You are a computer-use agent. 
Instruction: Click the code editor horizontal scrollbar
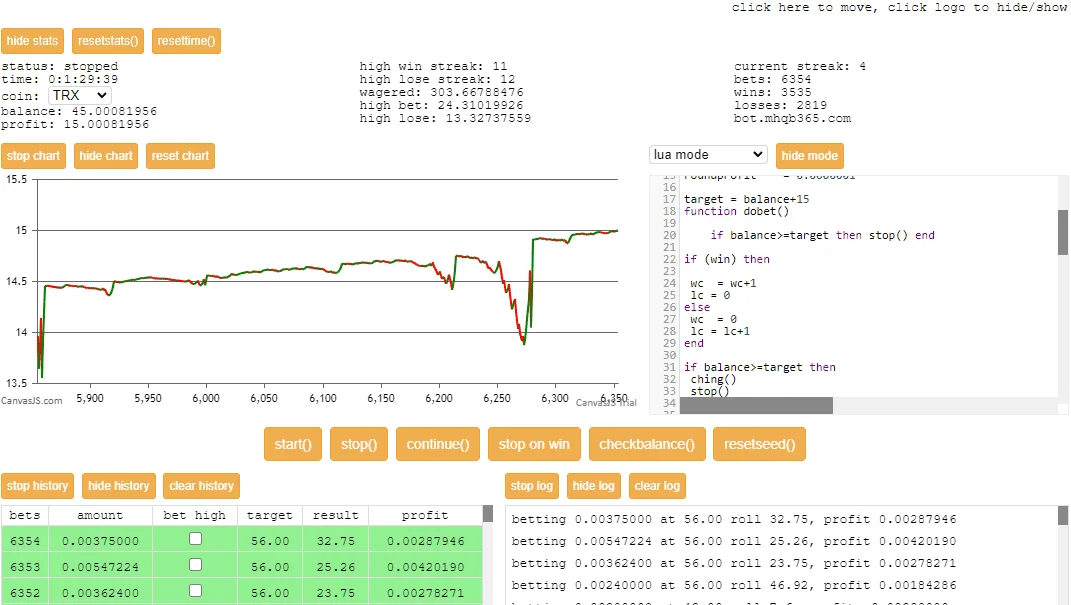756,406
